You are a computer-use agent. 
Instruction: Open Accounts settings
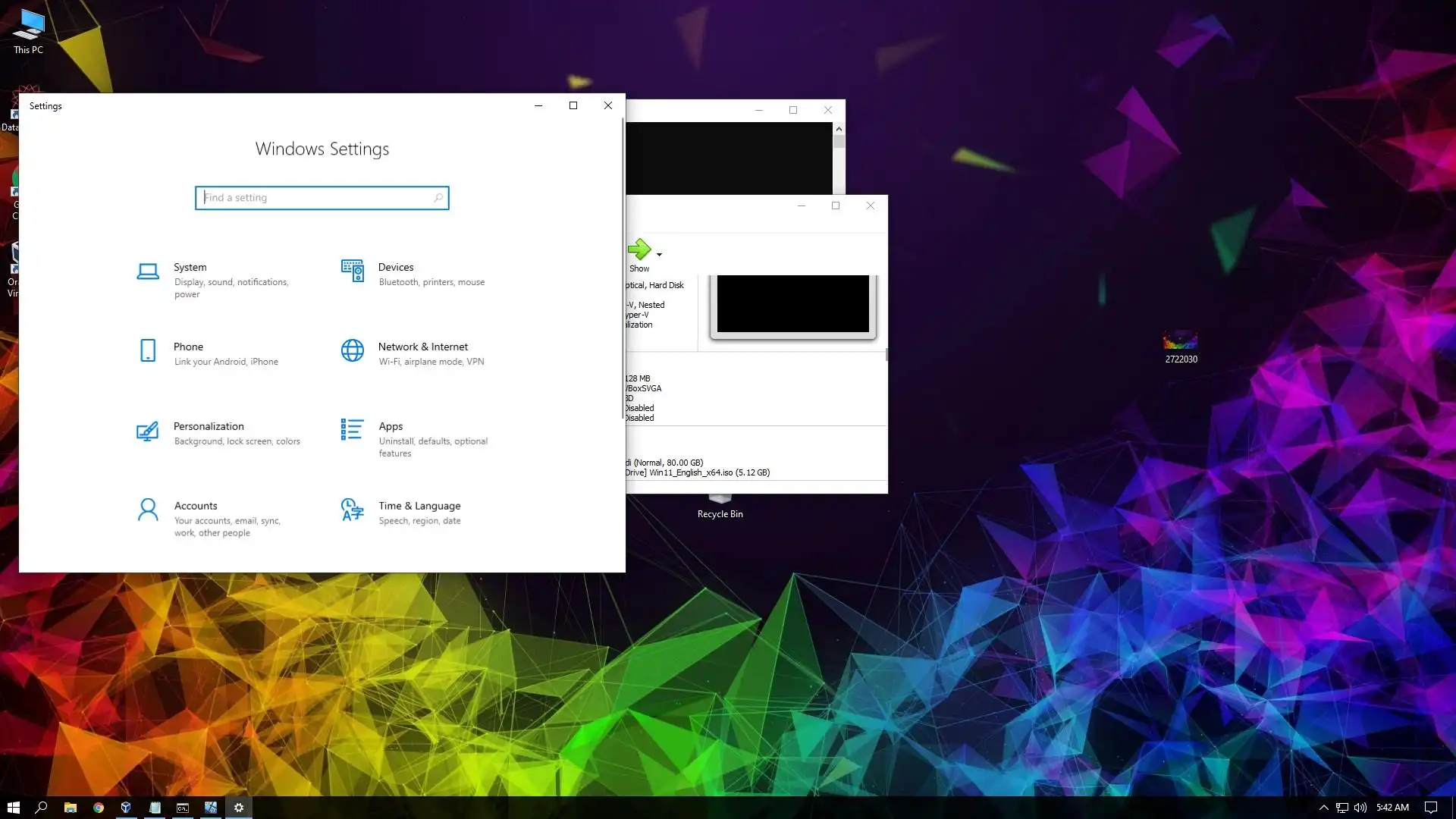pyautogui.click(x=196, y=507)
